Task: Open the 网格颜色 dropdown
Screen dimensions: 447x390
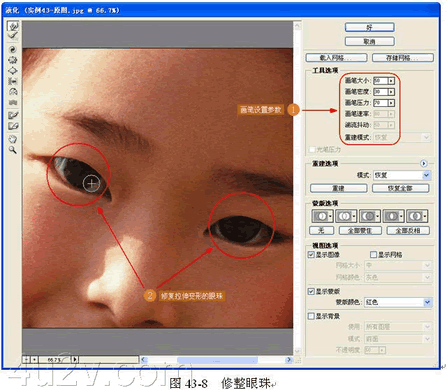Action: pyautogui.click(x=398, y=277)
